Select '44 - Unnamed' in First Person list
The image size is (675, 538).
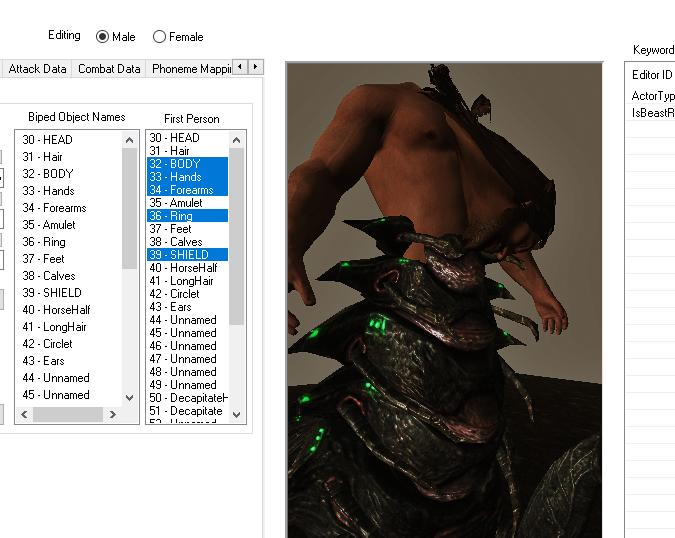[188, 320]
